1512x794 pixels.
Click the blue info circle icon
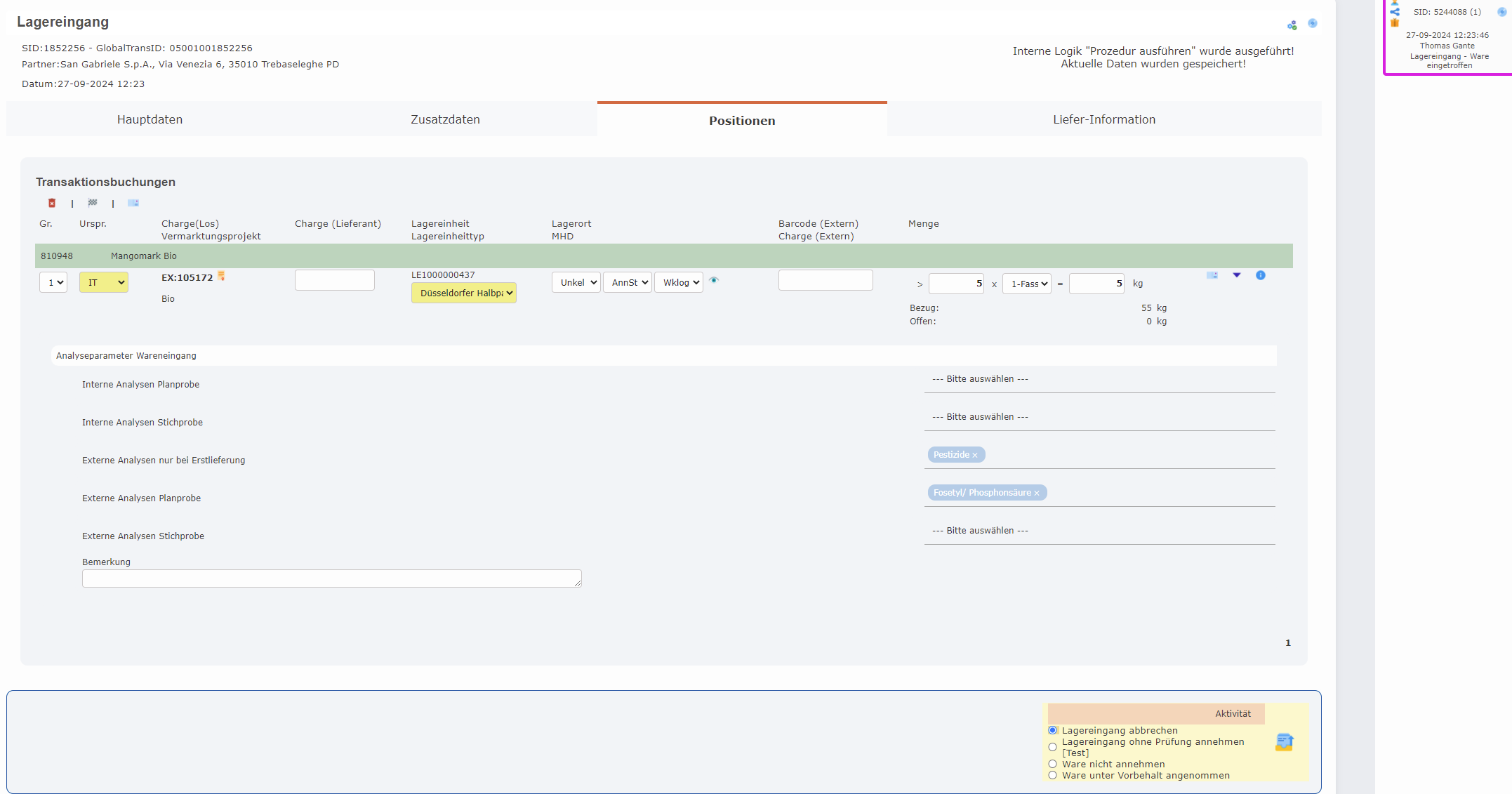coord(1260,275)
